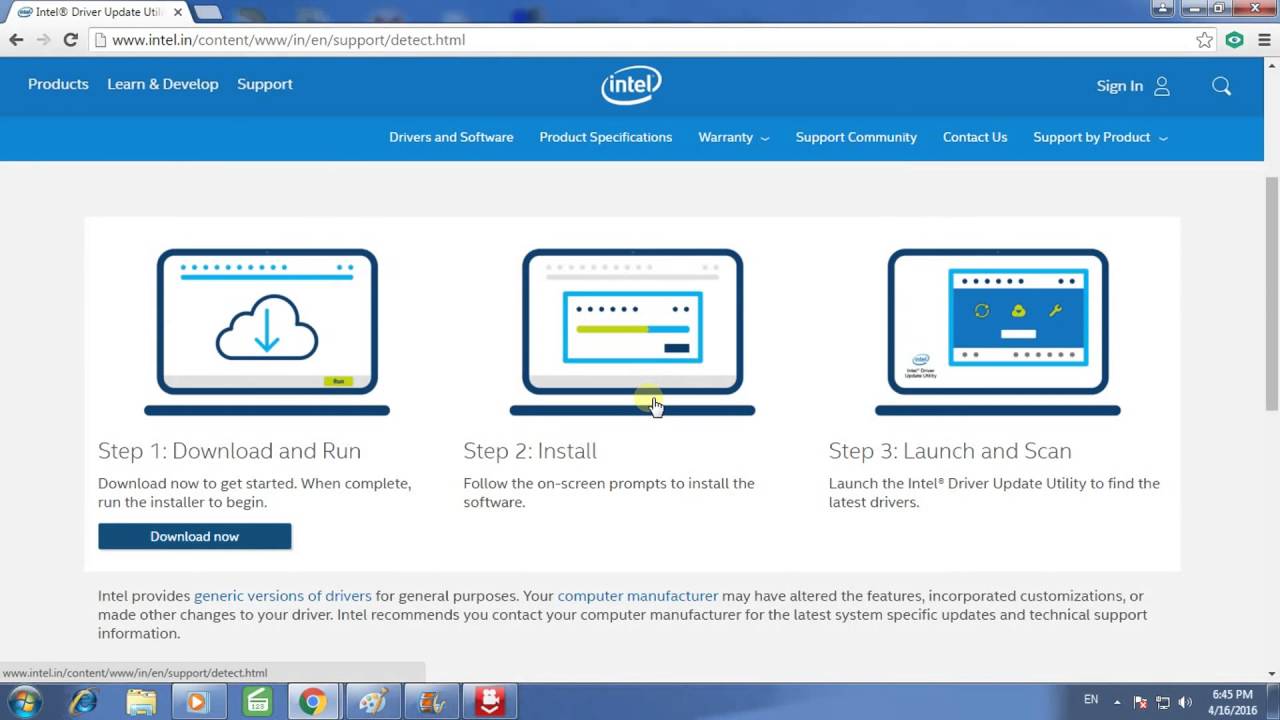Screen dimensions: 1280x720
Task: Open movie maker film icon on taskbar
Action: 431,702
